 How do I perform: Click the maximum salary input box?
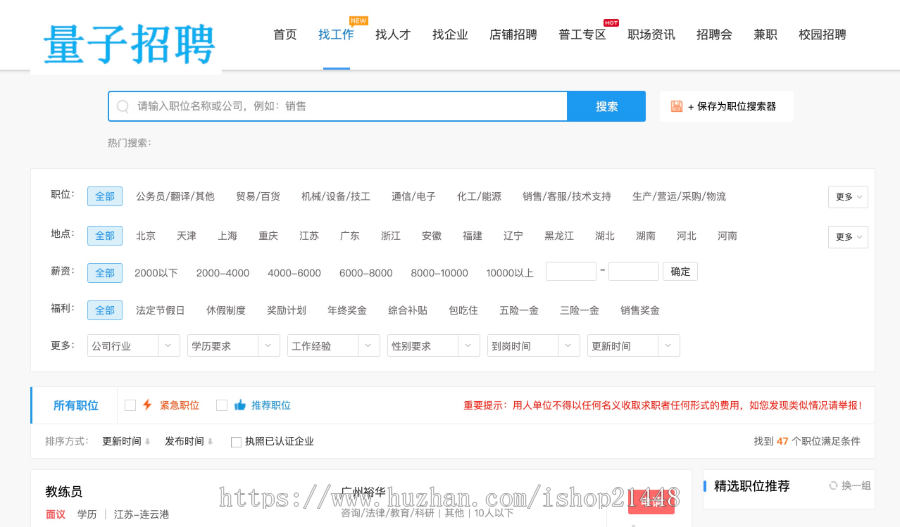click(633, 272)
